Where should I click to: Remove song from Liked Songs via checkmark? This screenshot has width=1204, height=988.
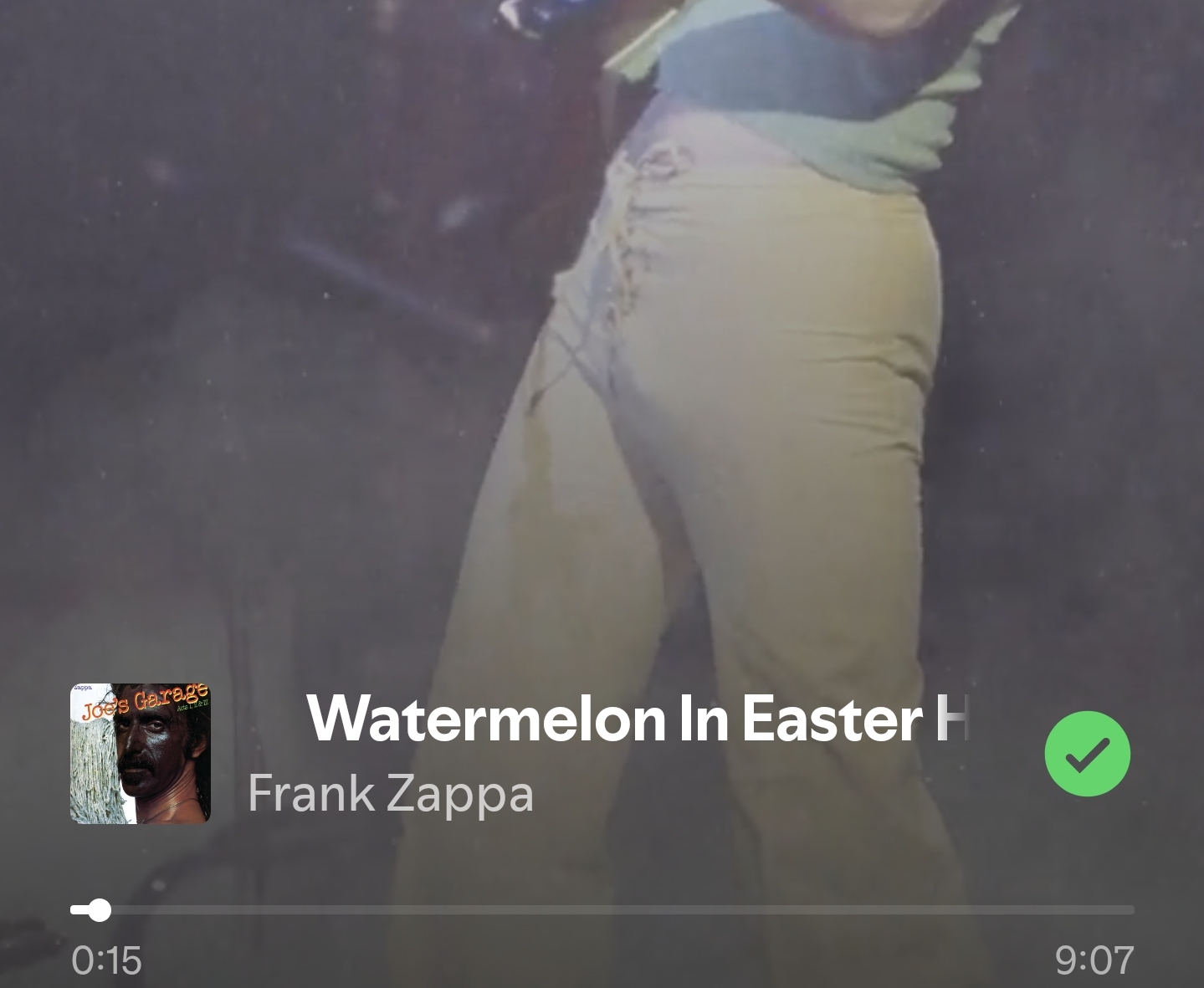(1087, 753)
